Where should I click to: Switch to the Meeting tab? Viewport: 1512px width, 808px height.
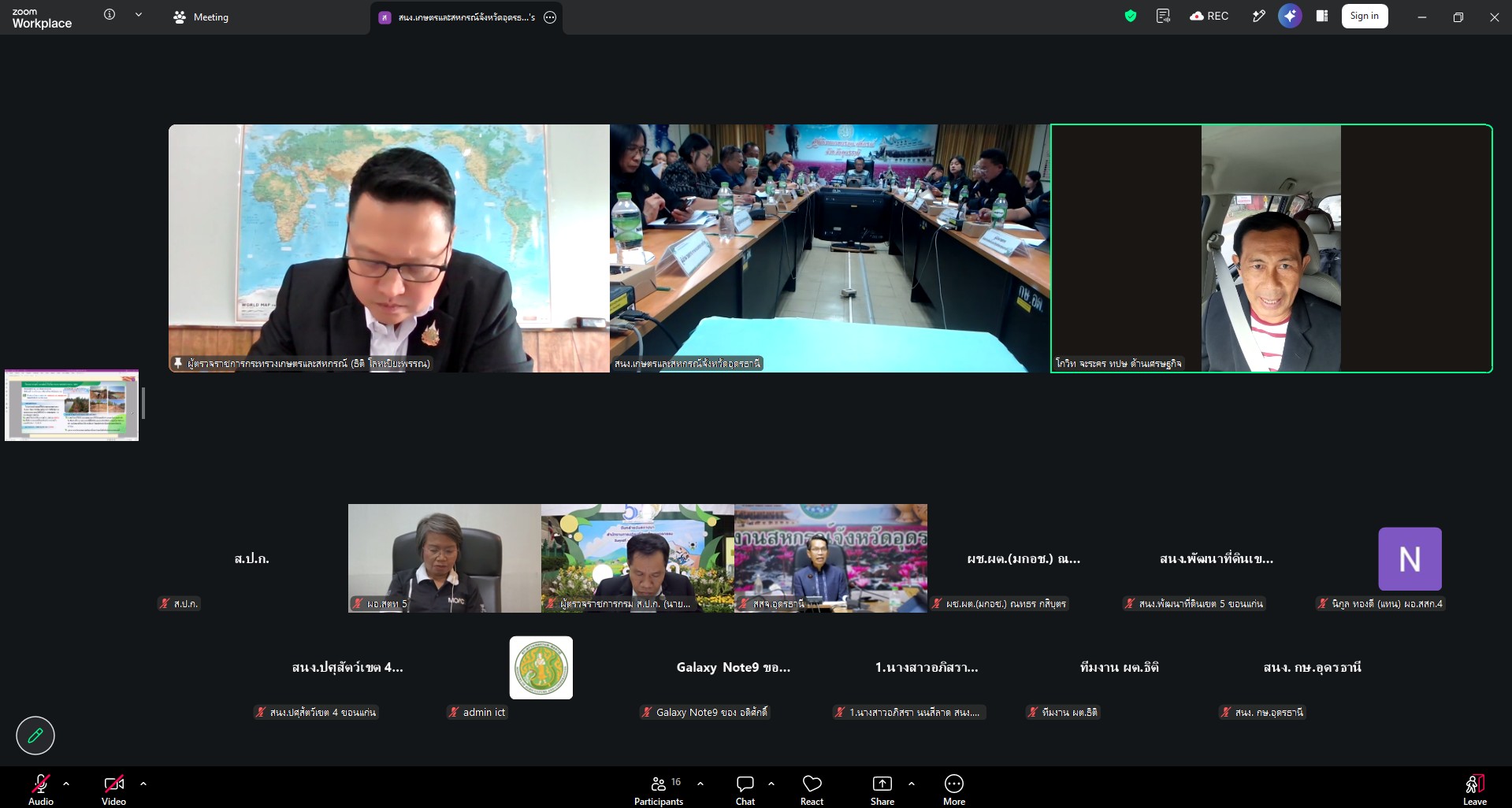(x=201, y=17)
